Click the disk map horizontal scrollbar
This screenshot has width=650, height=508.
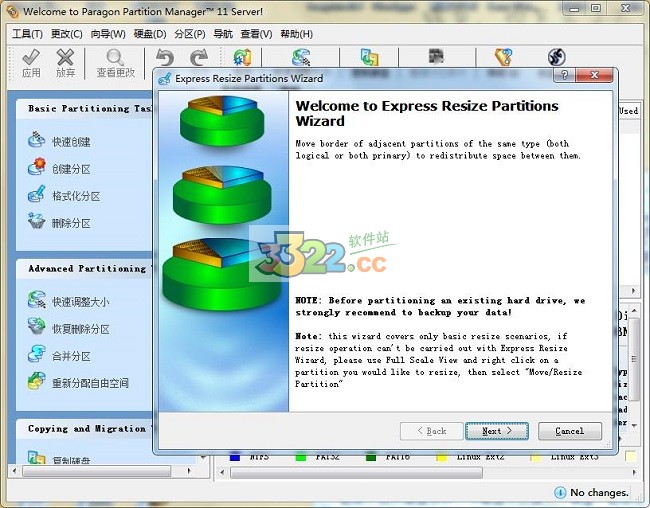pyautogui.click(x=357, y=472)
